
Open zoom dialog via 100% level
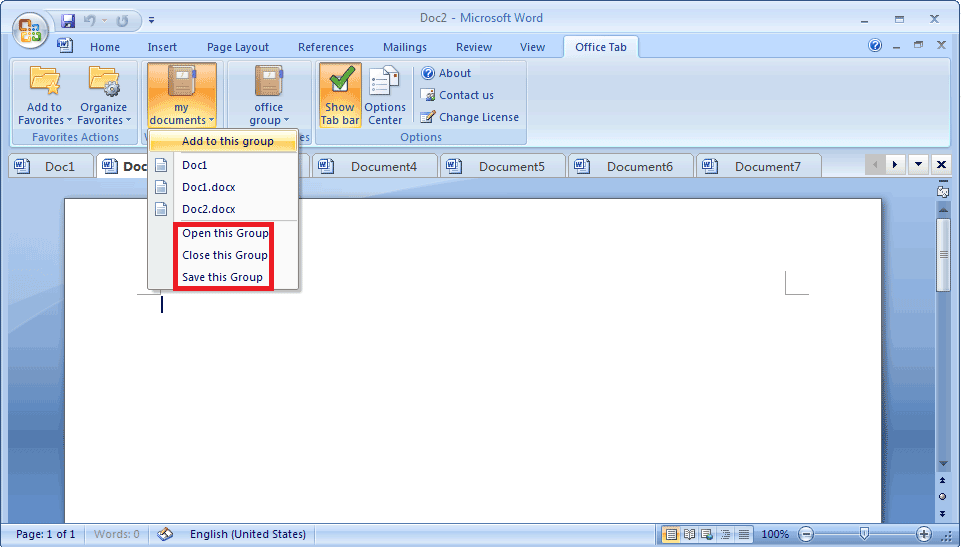point(775,534)
